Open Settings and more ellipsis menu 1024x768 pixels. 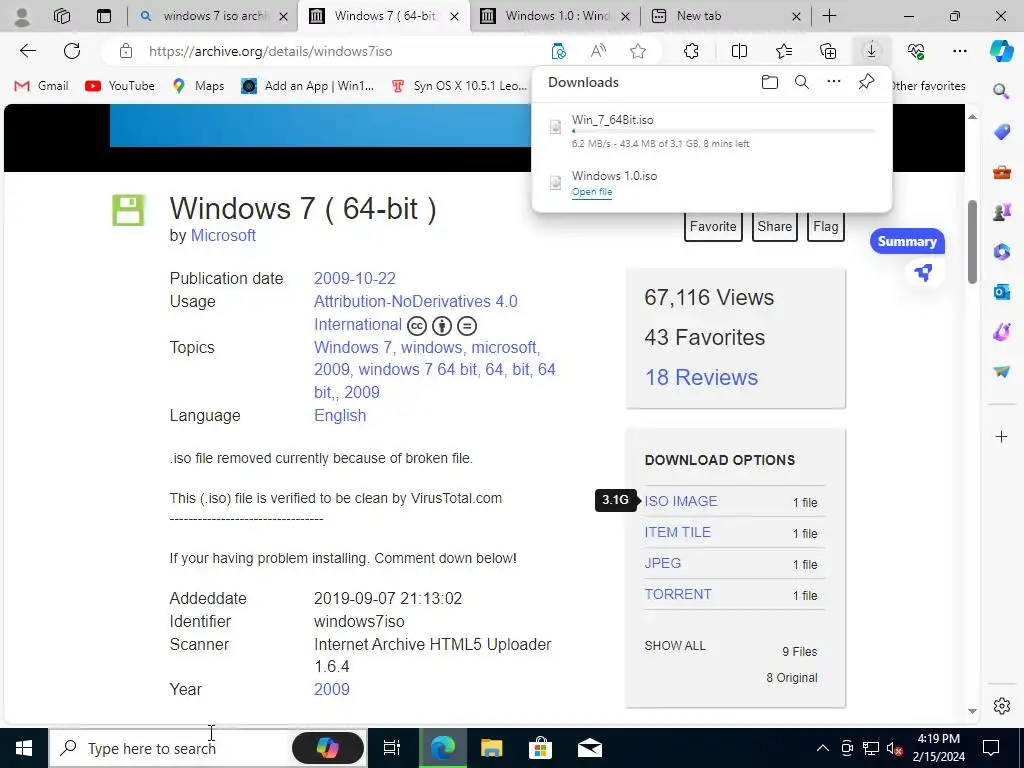[959, 51]
